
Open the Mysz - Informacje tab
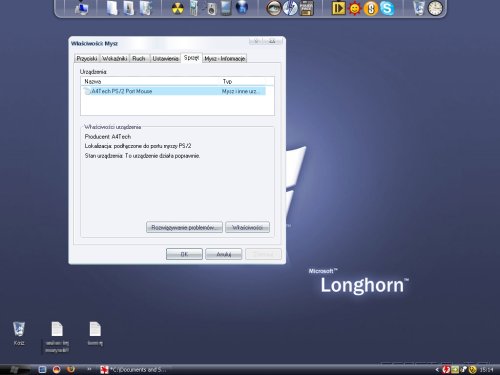(x=225, y=59)
